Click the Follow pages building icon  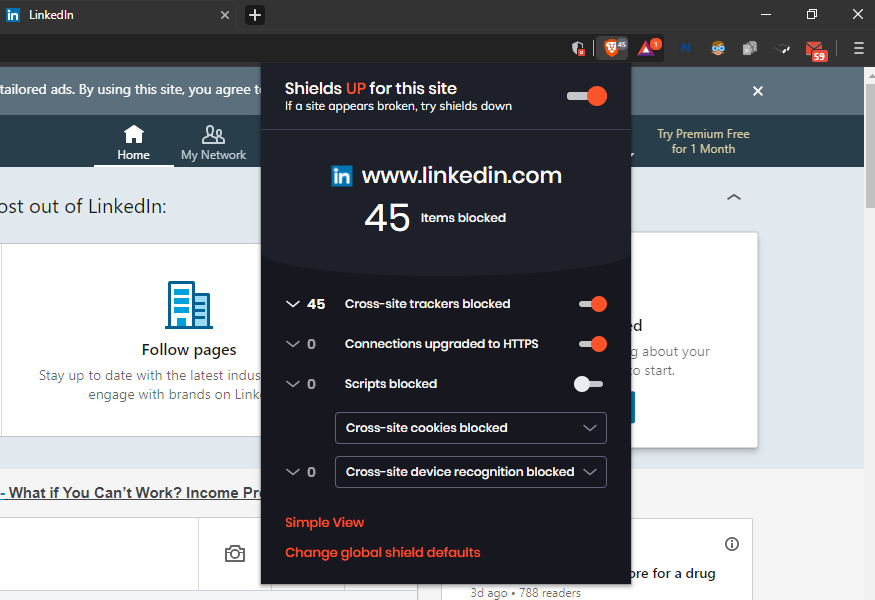click(x=189, y=305)
